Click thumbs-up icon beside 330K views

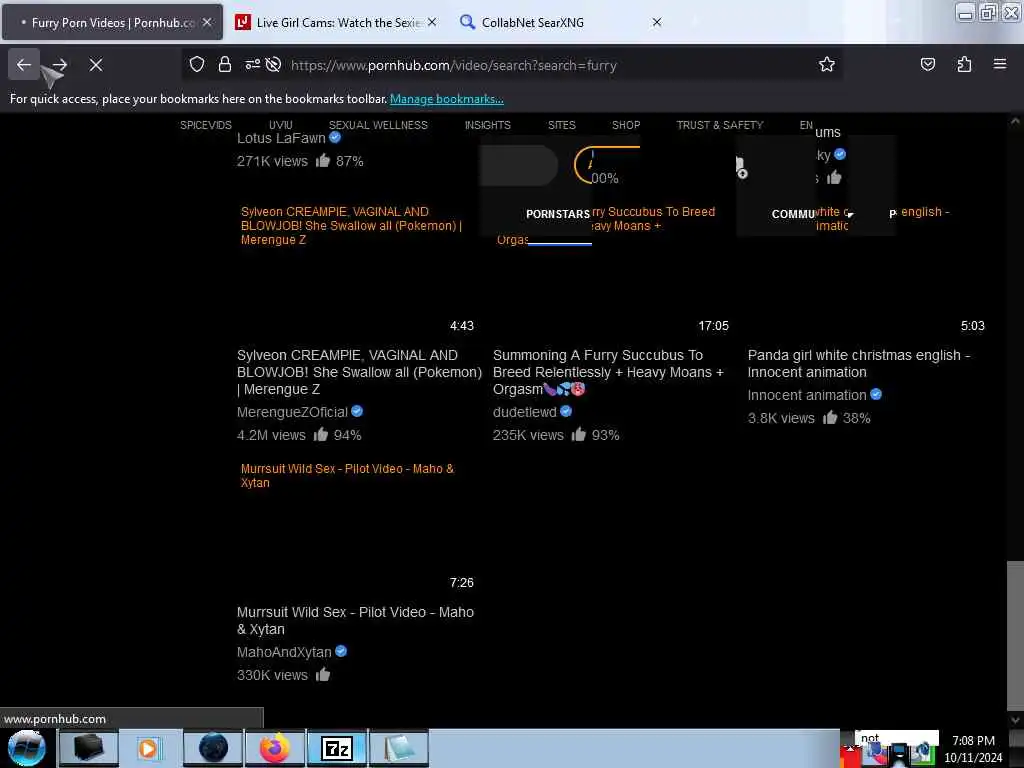coord(323,674)
